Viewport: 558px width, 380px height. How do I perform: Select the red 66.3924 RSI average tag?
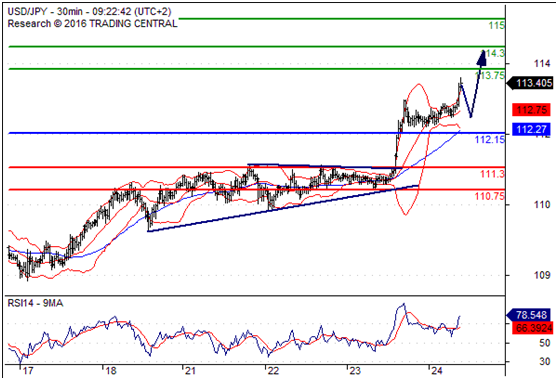[x=532, y=328]
